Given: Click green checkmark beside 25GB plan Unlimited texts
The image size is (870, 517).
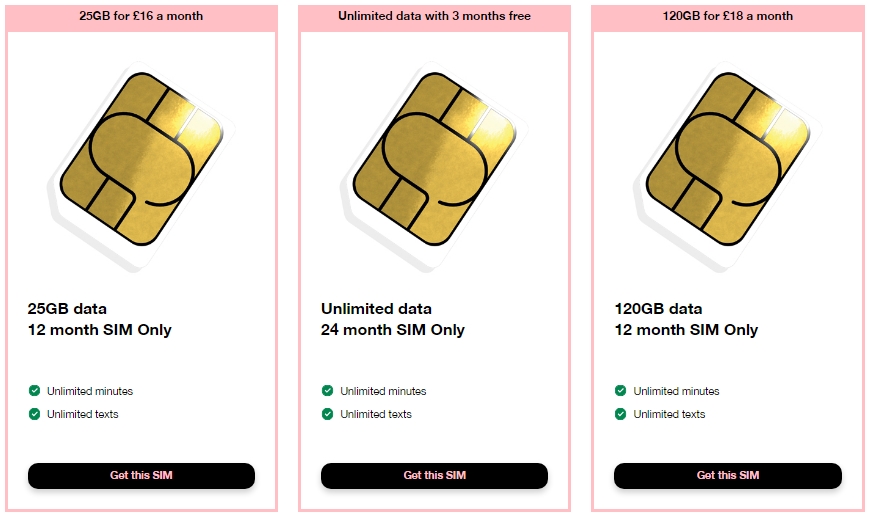Looking at the screenshot, I should pos(34,414).
